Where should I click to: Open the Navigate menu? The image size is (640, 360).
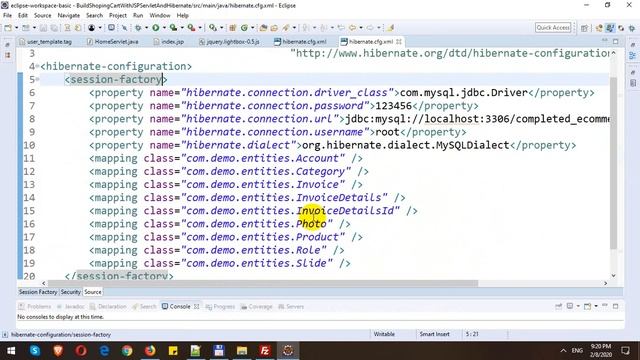tap(69, 15)
